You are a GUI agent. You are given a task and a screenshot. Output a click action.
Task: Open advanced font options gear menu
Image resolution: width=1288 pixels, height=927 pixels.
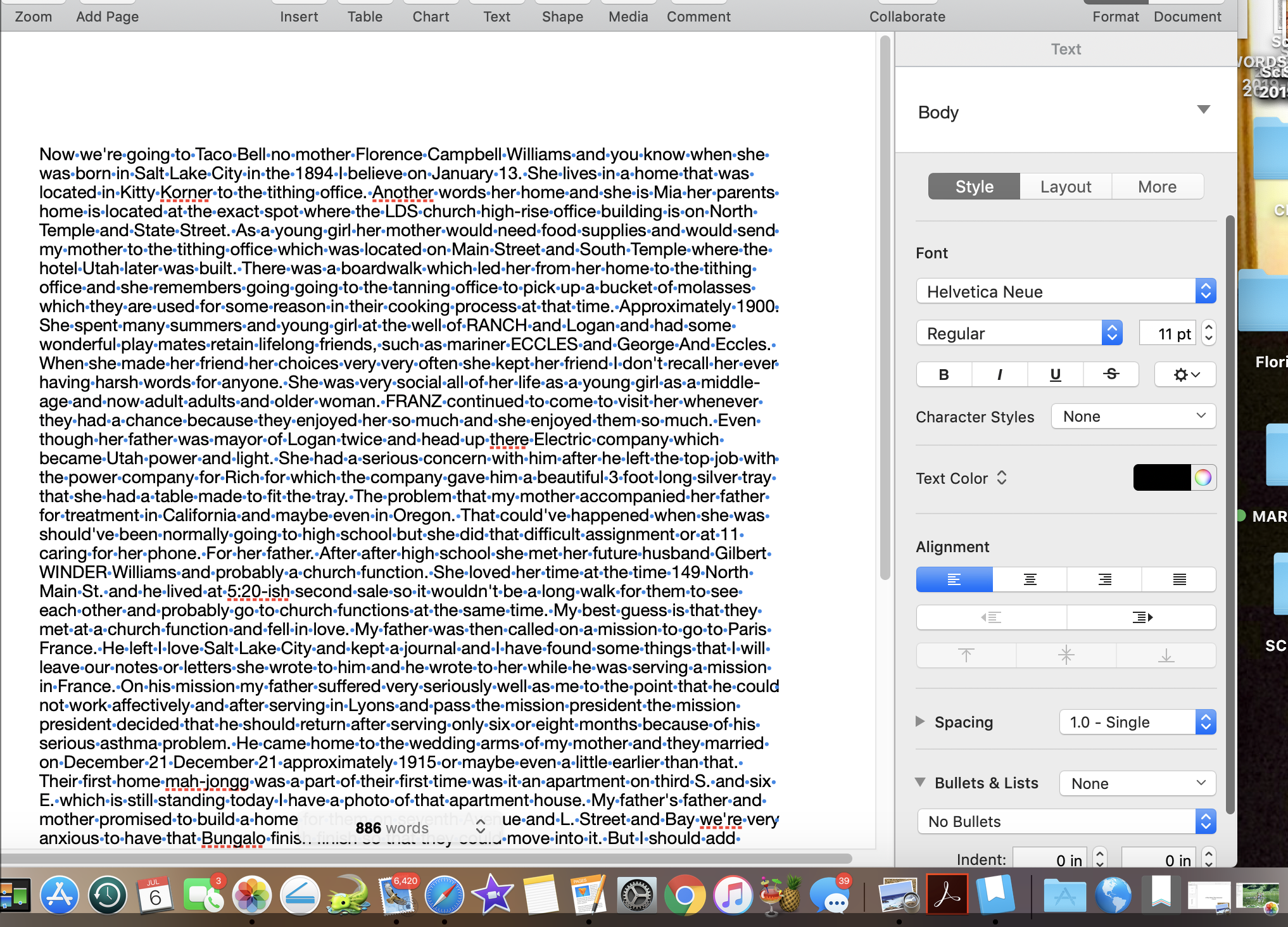click(x=1185, y=374)
